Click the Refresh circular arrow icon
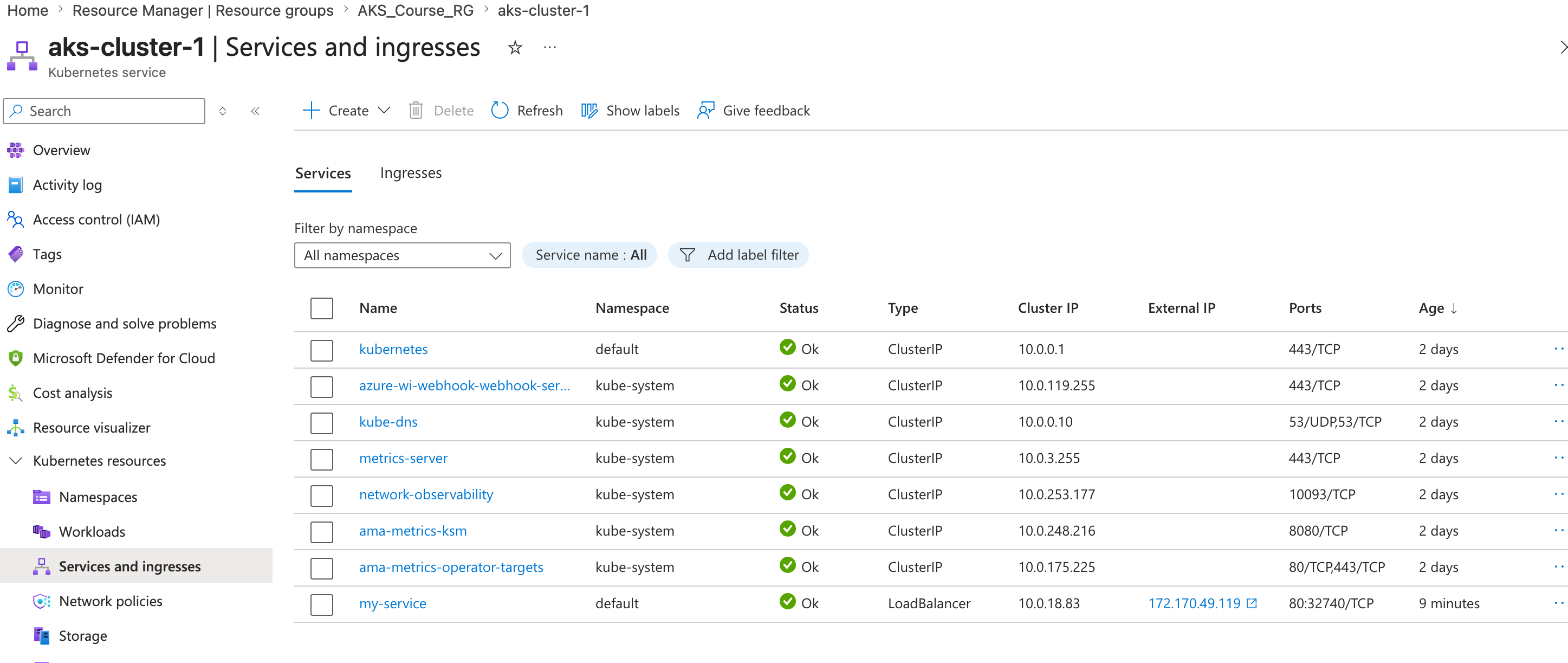This screenshot has height=663, width=1568. (x=500, y=110)
